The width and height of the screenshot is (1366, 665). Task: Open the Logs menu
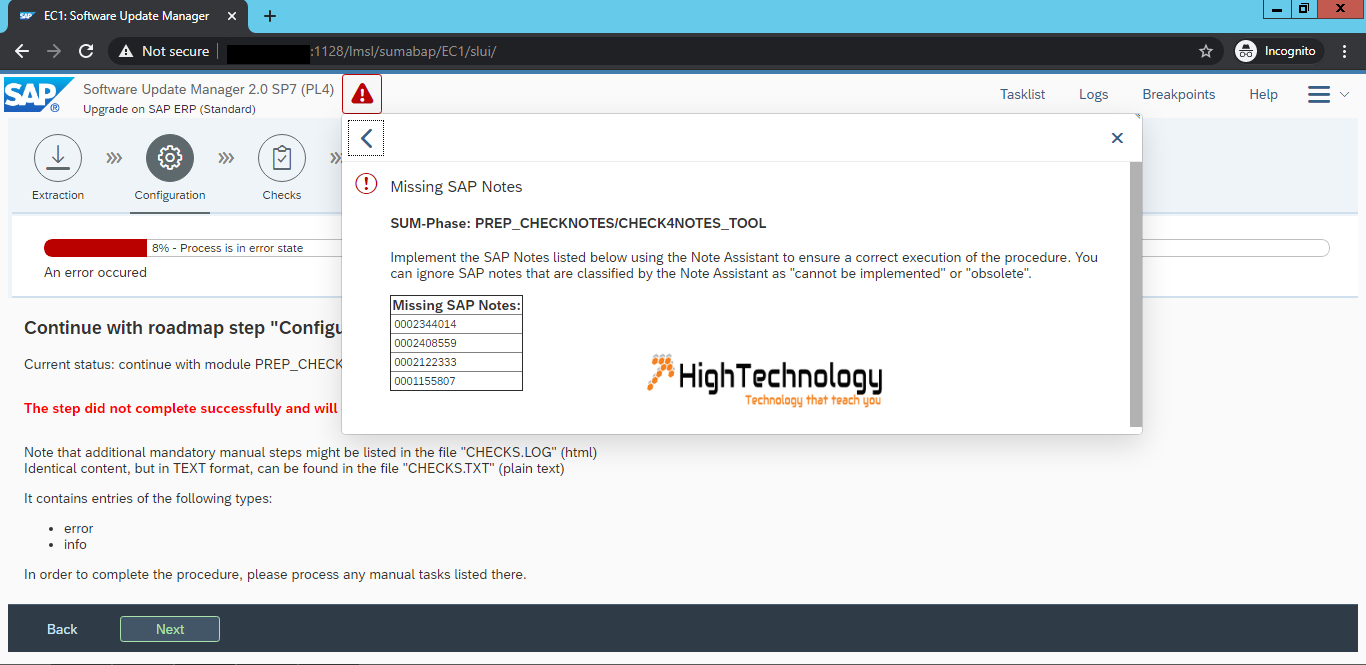click(x=1093, y=94)
